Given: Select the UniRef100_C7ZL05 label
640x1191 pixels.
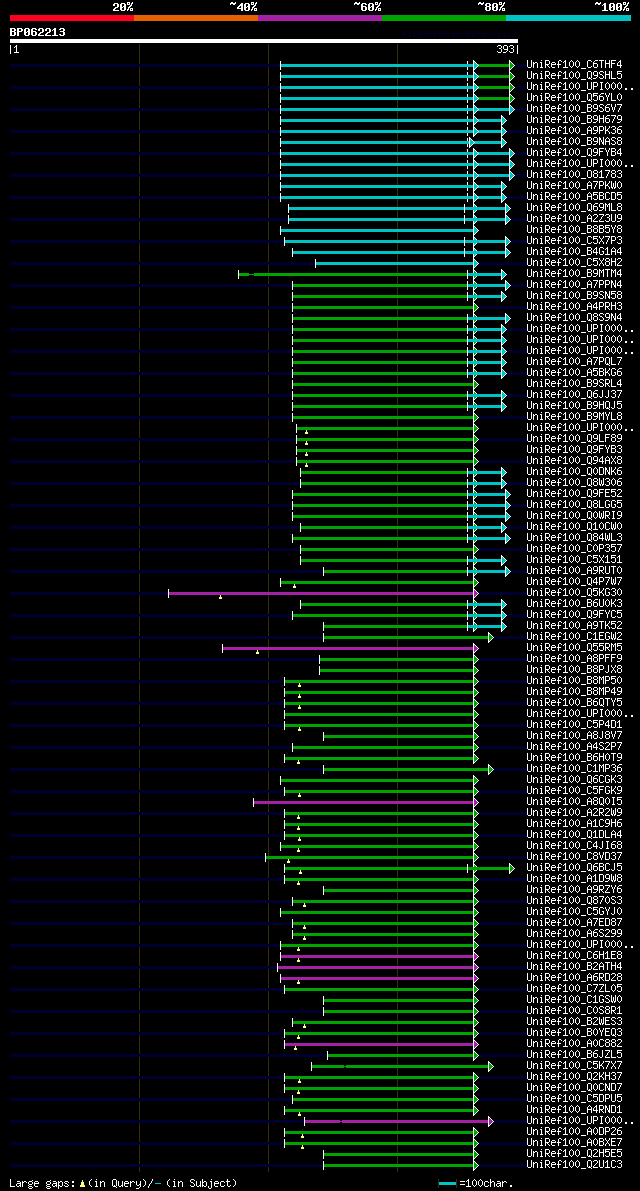Looking at the screenshot, I should (x=574, y=990).
